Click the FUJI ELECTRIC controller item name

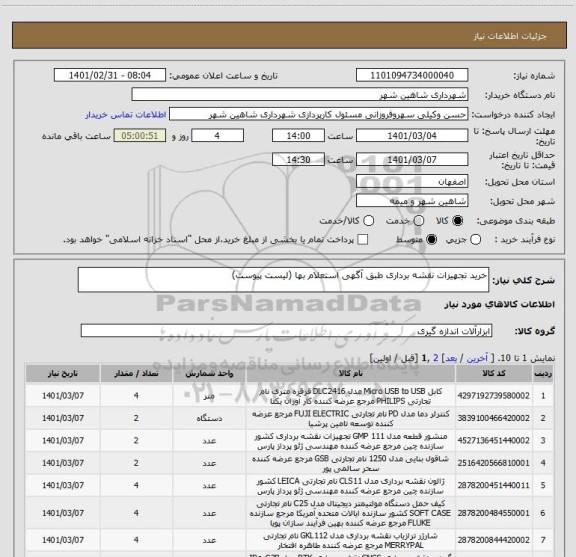tap(351, 418)
